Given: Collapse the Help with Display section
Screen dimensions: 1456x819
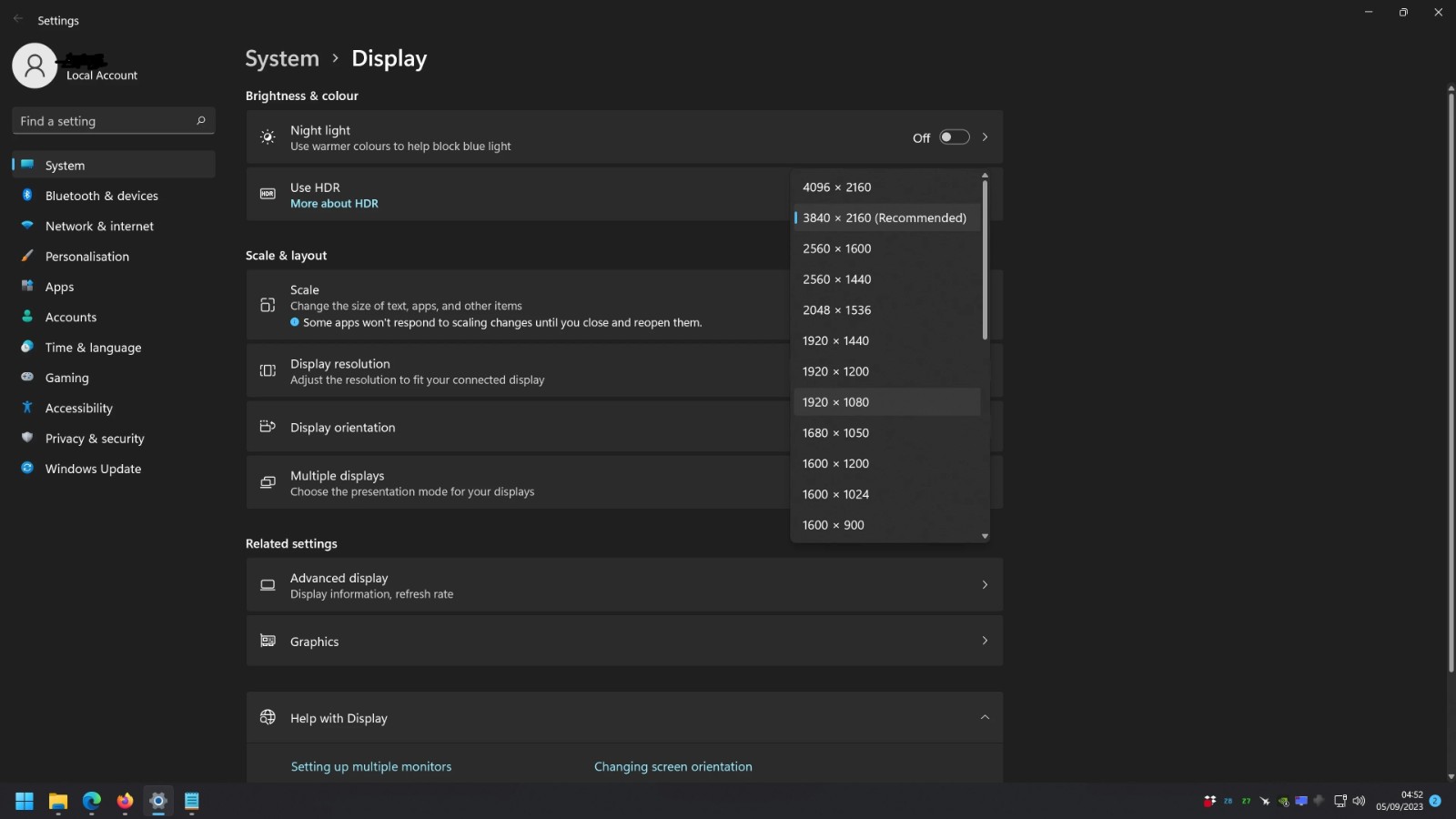Looking at the screenshot, I should pos(985,717).
